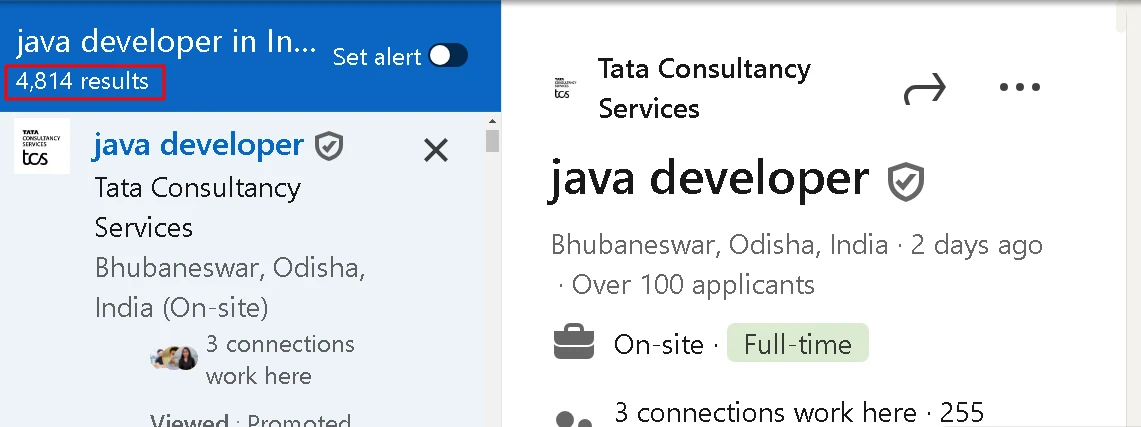
Task: Click the briefcase icon
Action: pos(574,343)
